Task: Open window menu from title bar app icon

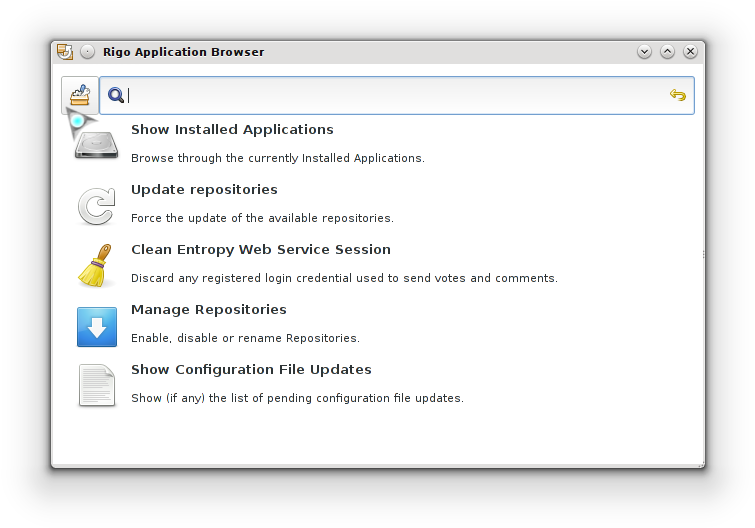Action: (65, 52)
